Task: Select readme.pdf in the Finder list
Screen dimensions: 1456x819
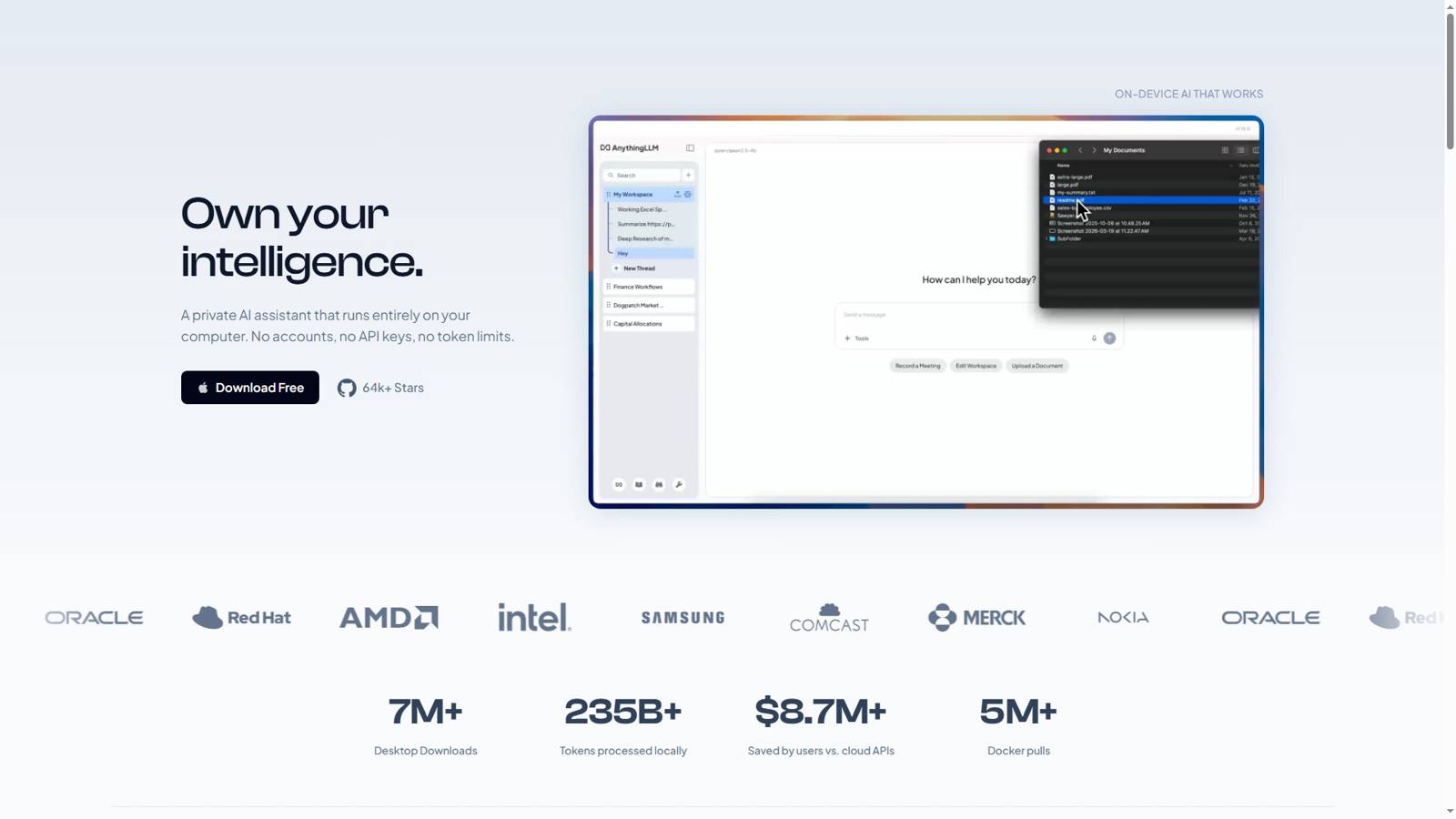Action: point(1151,200)
